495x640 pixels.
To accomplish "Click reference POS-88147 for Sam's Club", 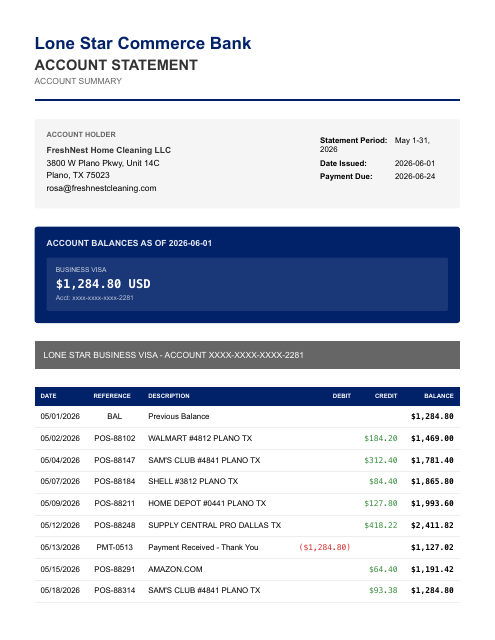I will coord(115,460).
